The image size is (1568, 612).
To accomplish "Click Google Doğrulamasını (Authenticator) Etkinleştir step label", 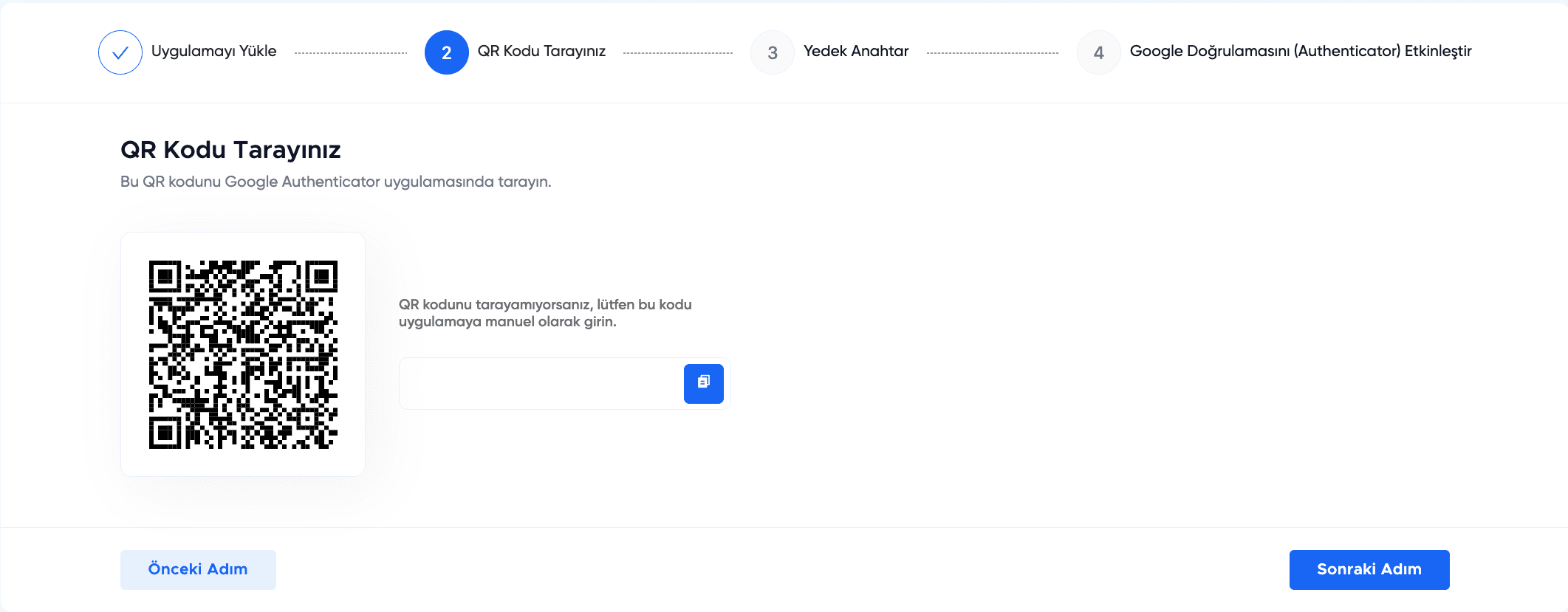I will pyautogui.click(x=1301, y=51).
